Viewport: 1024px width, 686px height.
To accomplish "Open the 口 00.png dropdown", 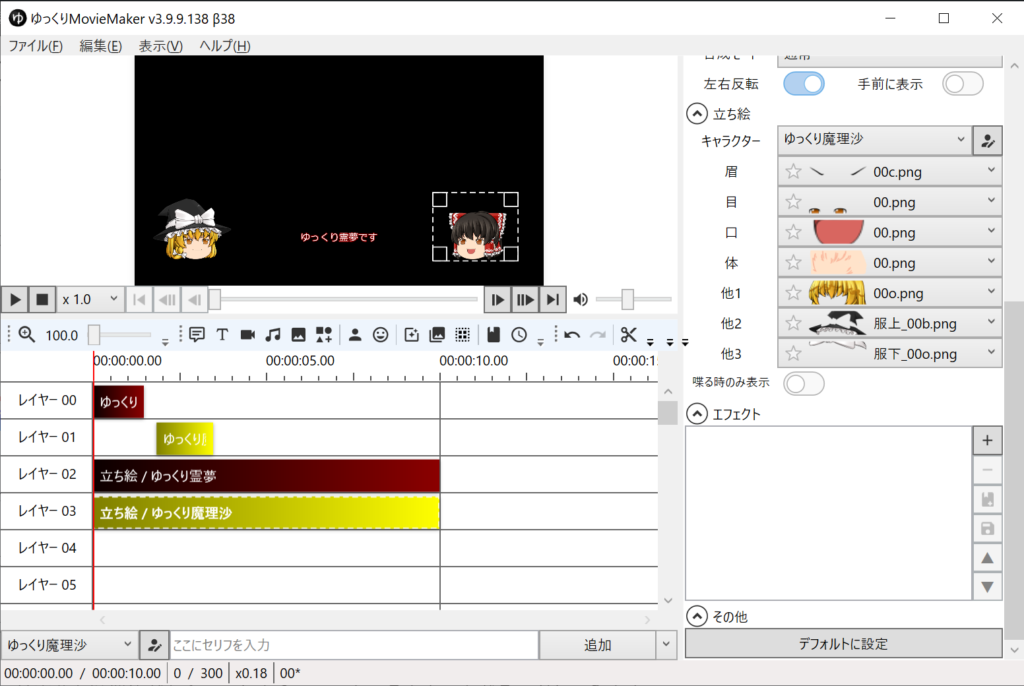I will coord(889,232).
